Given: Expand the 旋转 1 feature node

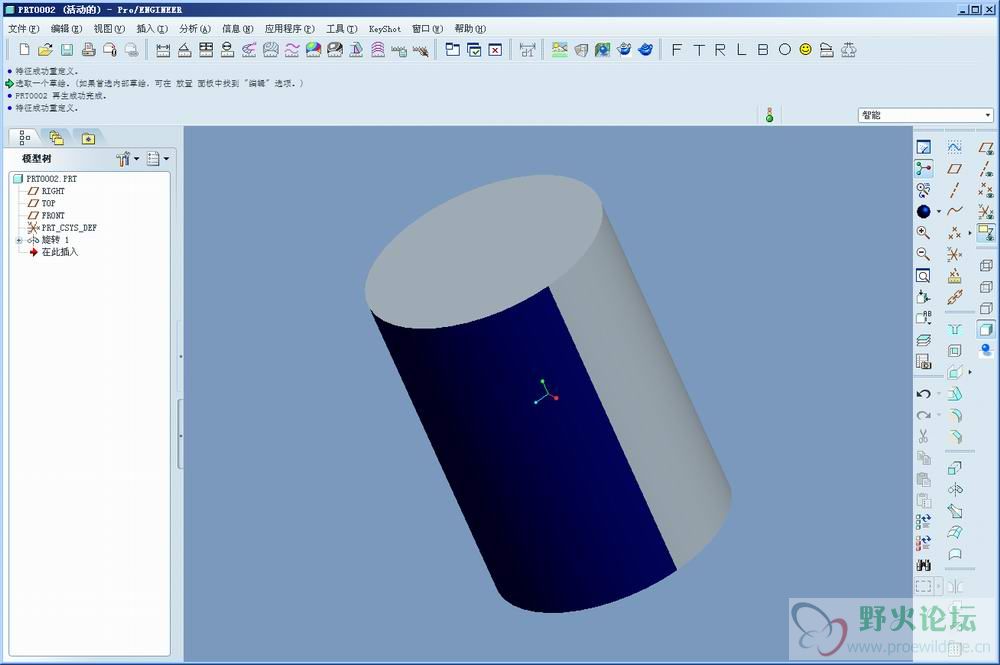Looking at the screenshot, I should (x=19, y=240).
